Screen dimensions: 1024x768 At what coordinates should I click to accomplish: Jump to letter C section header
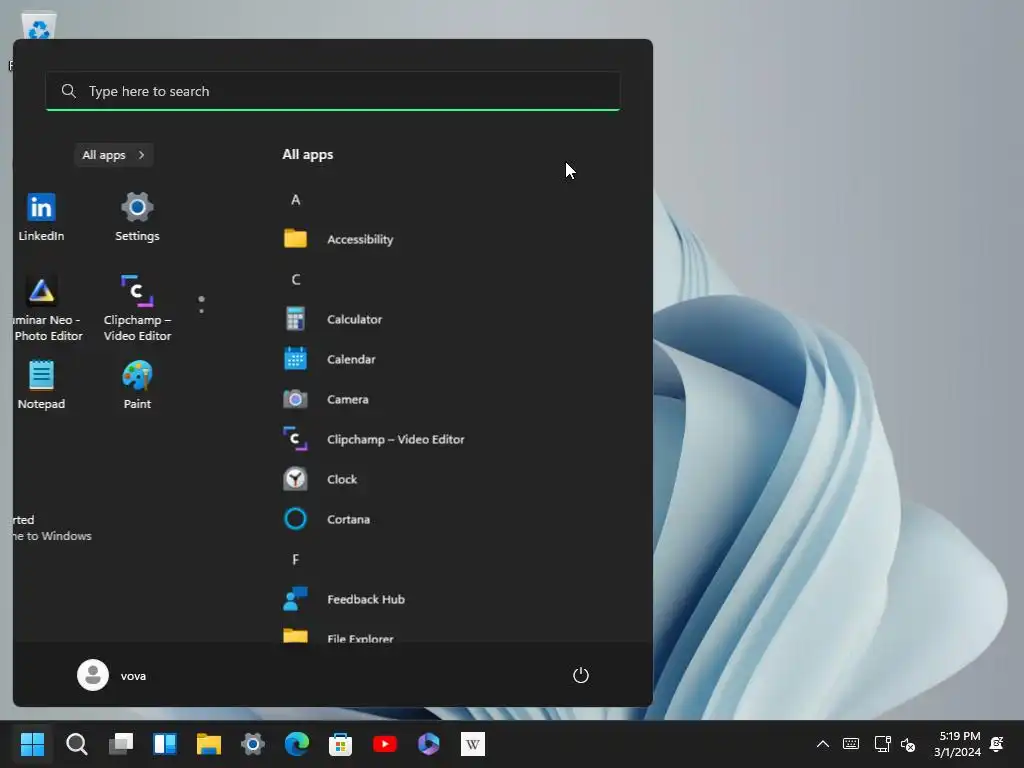[x=296, y=280]
